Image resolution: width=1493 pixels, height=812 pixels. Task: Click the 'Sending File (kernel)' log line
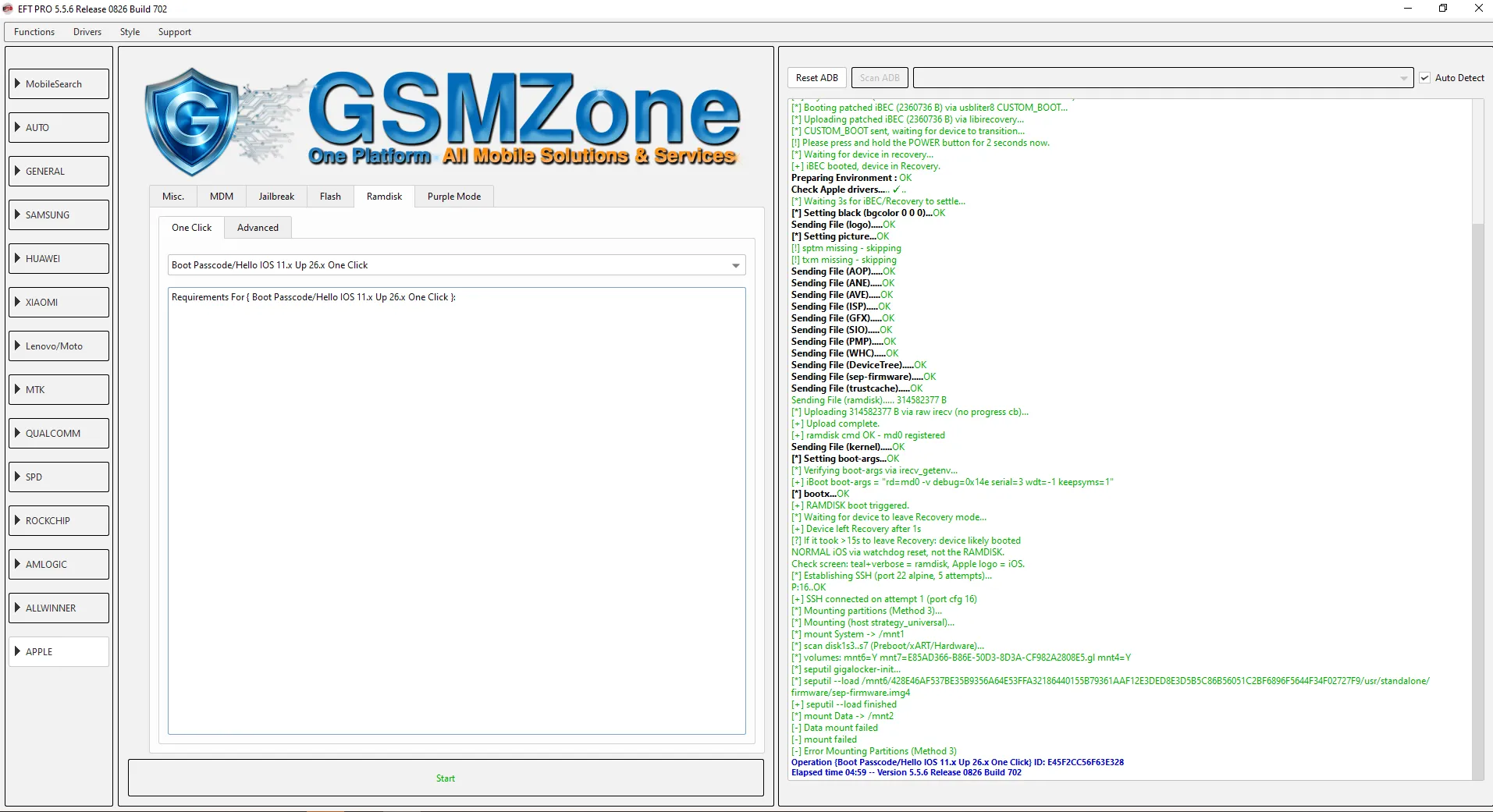pos(848,447)
